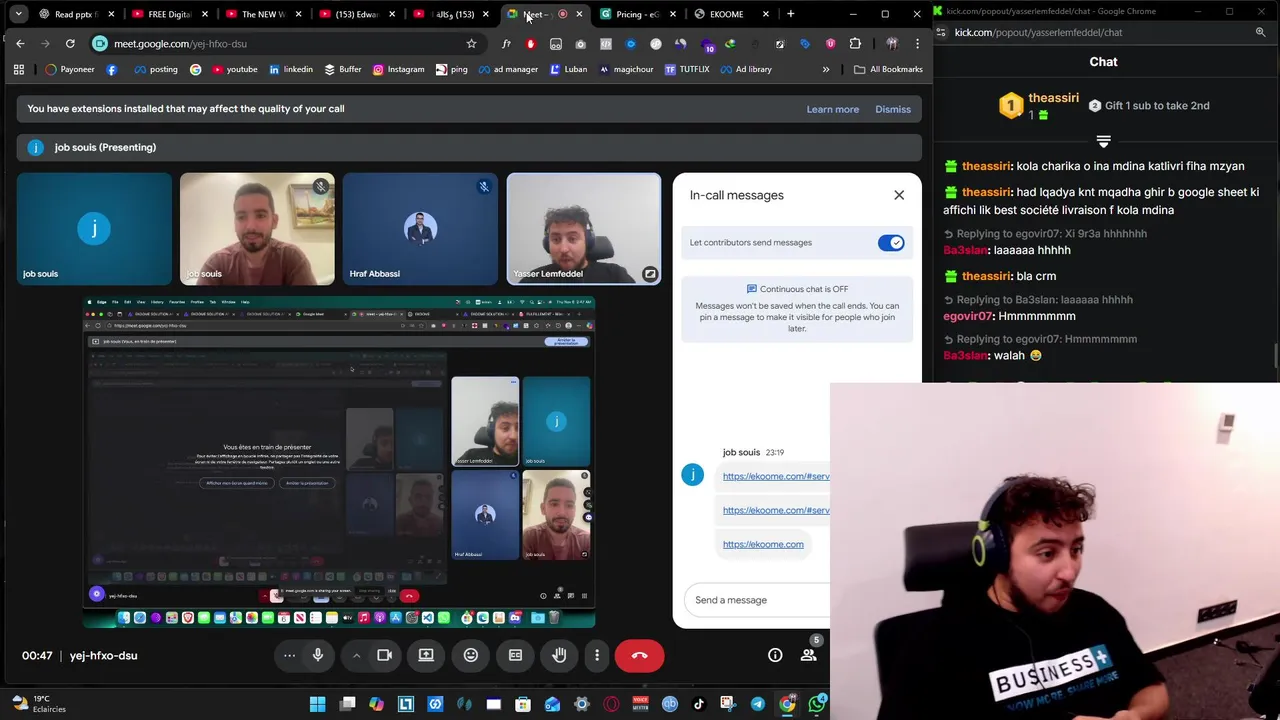Reload the Meet page
Viewport: 1280px width, 720px height.
point(70,44)
